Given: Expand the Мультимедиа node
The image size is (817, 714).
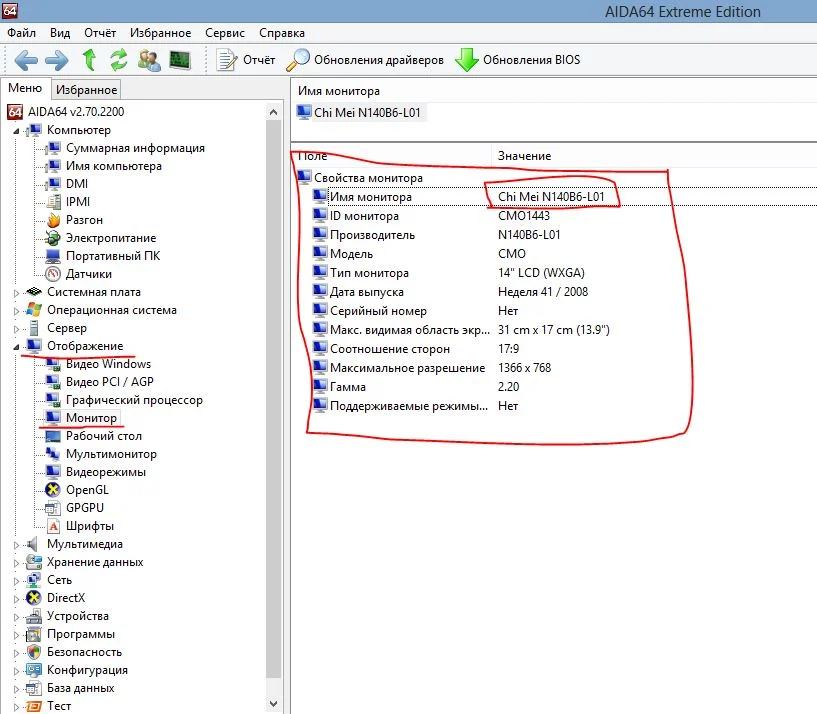Looking at the screenshot, I should [16, 545].
